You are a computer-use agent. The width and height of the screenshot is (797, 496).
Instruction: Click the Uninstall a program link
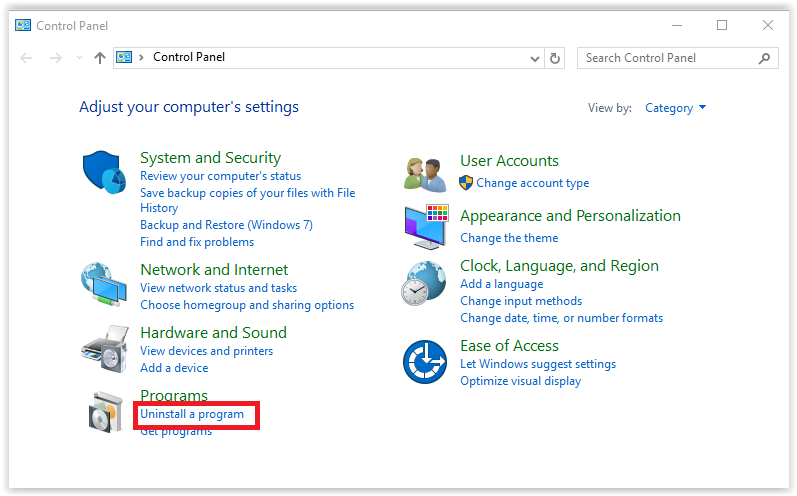pyautogui.click(x=192, y=414)
